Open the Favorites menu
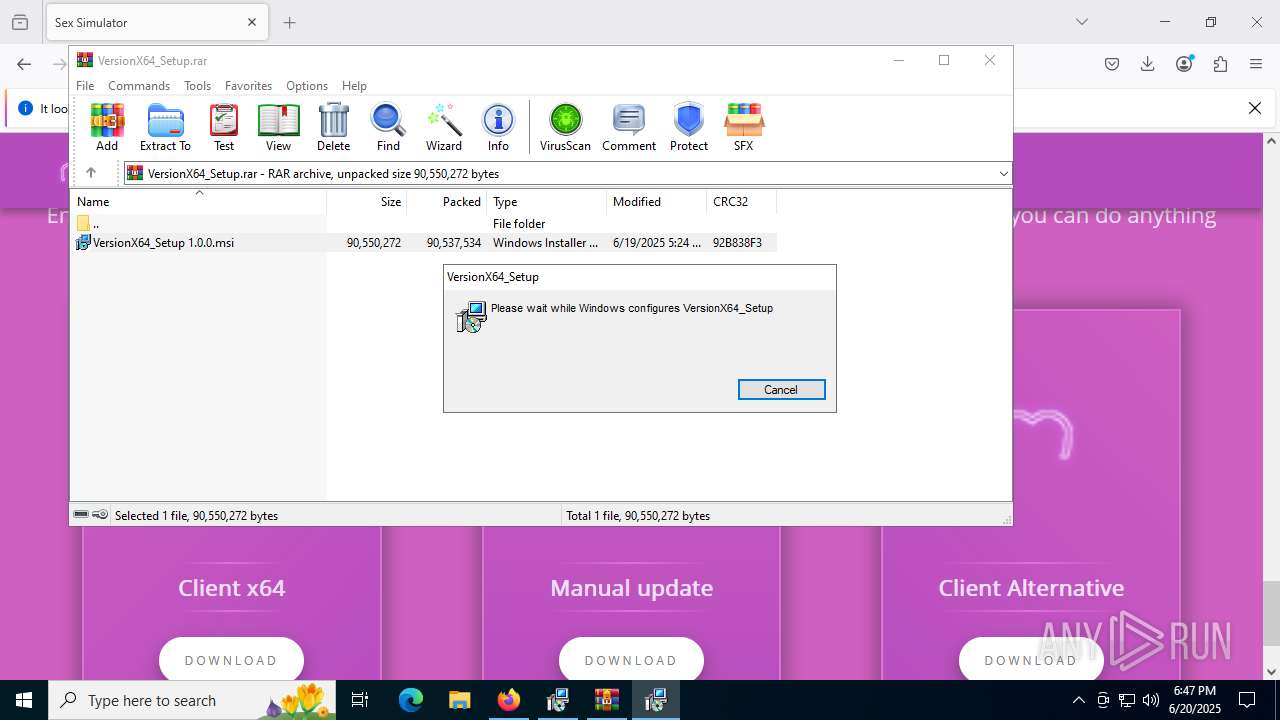Image resolution: width=1280 pixels, height=720 pixels. 248,86
